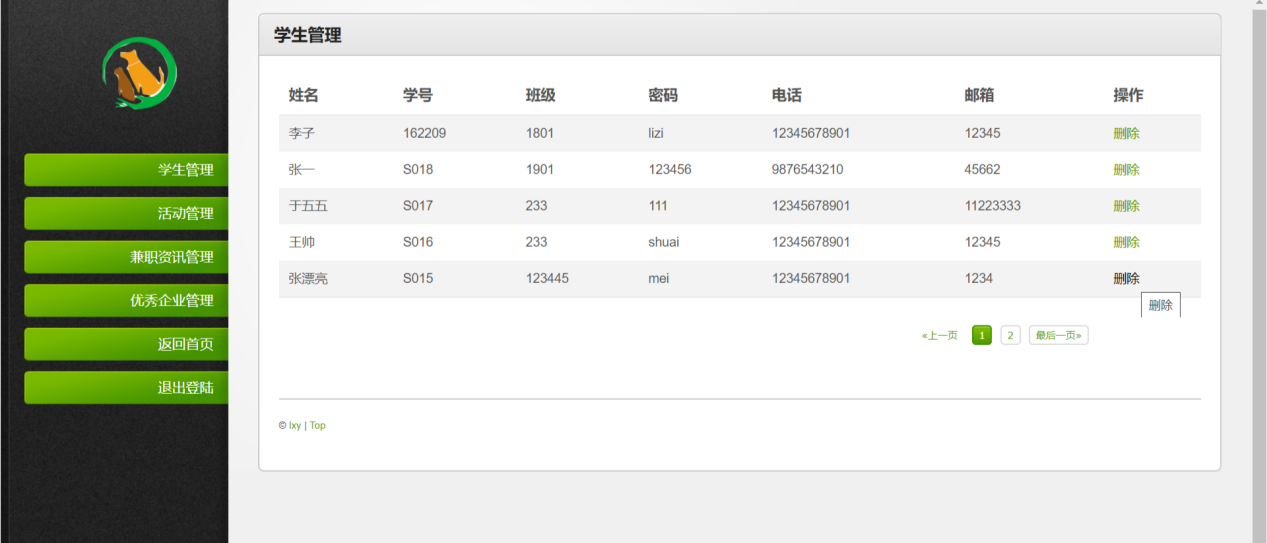Click 删除 for student 王帅
Screen dimensions: 1267x543
1126,242
